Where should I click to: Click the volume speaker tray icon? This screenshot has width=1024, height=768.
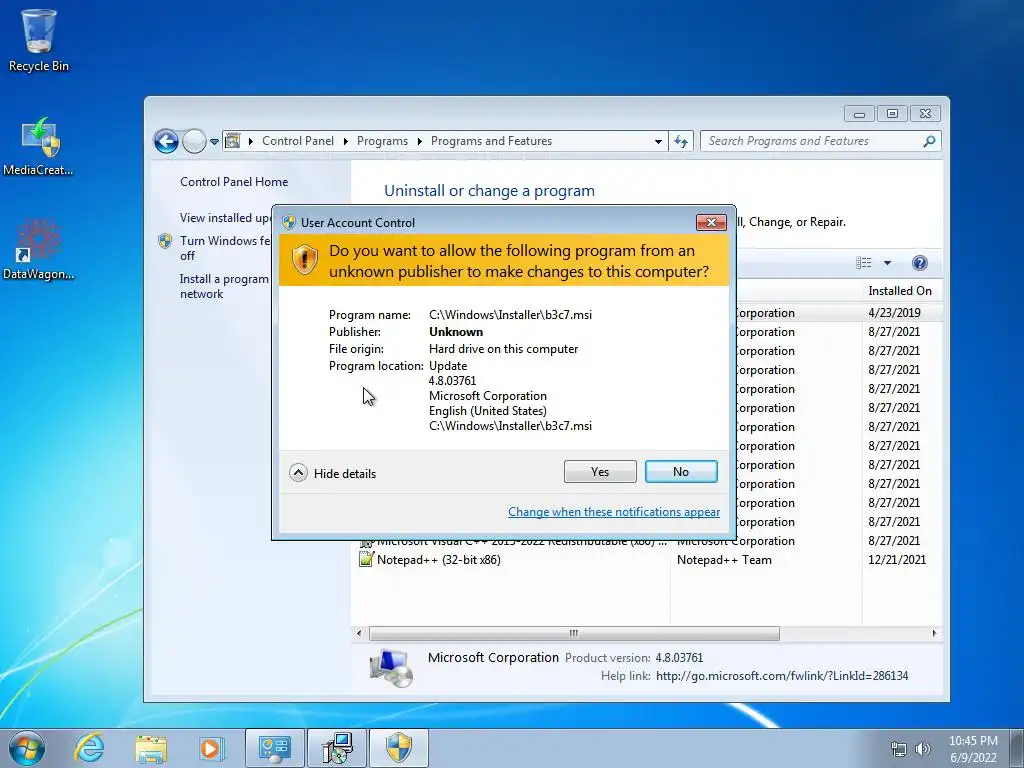923,749
